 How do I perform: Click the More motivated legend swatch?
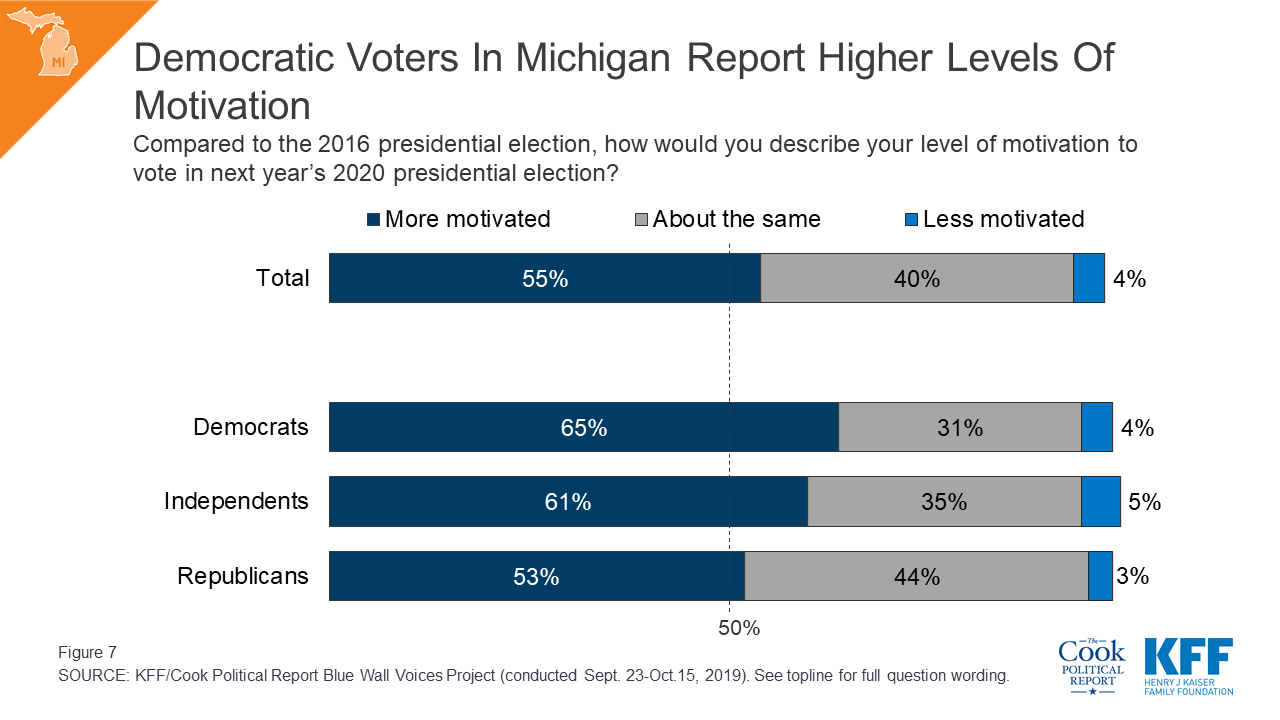(x=374, y=219)
